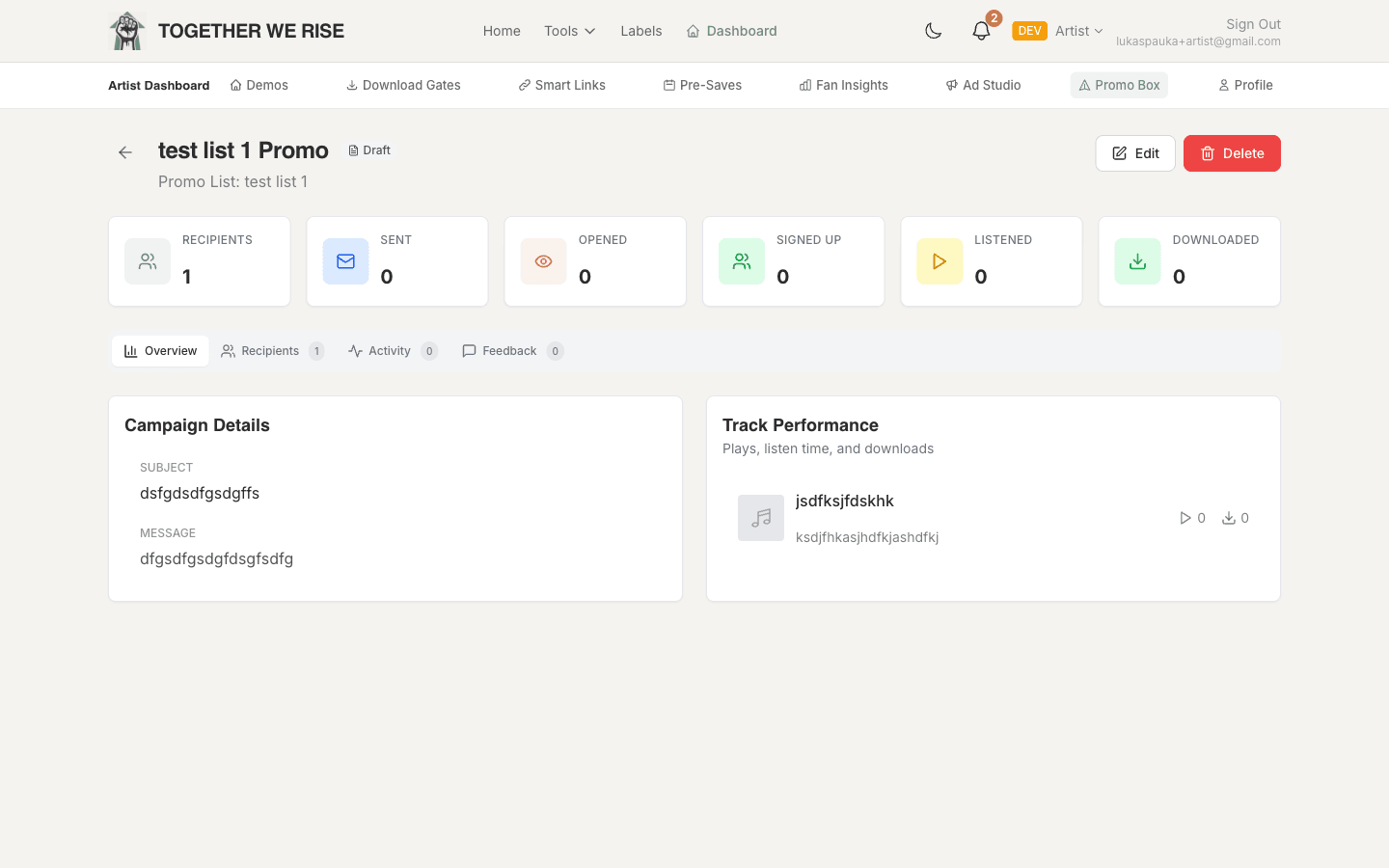Image resolution: width=1389 pixels, height=868 pixels.
Task: Click the download count icon on Track Performance
Action: (1227, 518)
